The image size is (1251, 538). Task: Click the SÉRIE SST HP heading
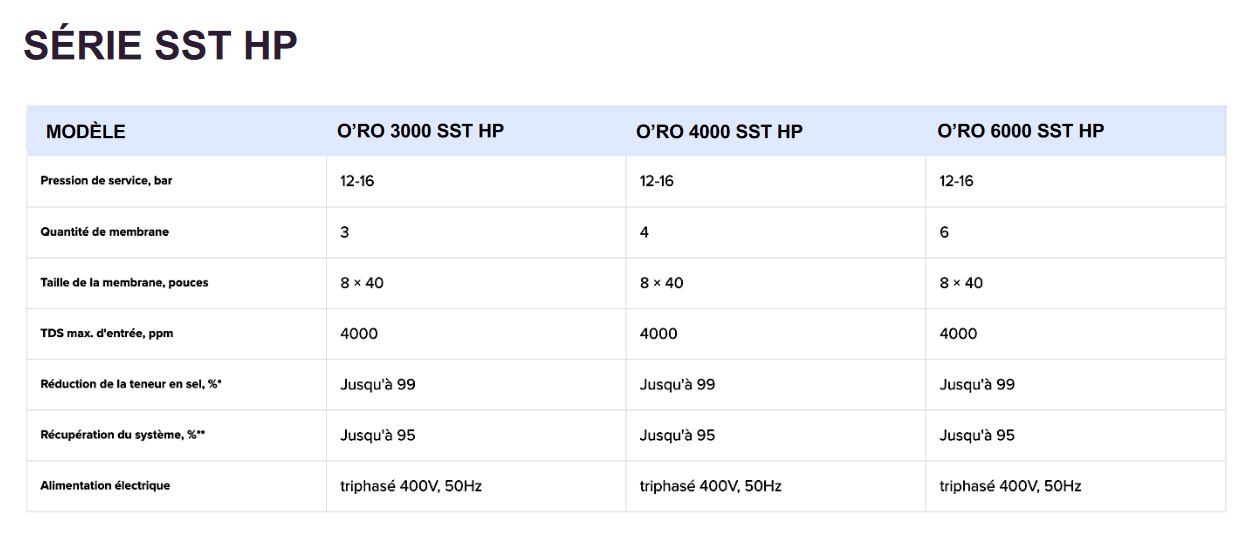pyautogui.click(x=160, y=46)
